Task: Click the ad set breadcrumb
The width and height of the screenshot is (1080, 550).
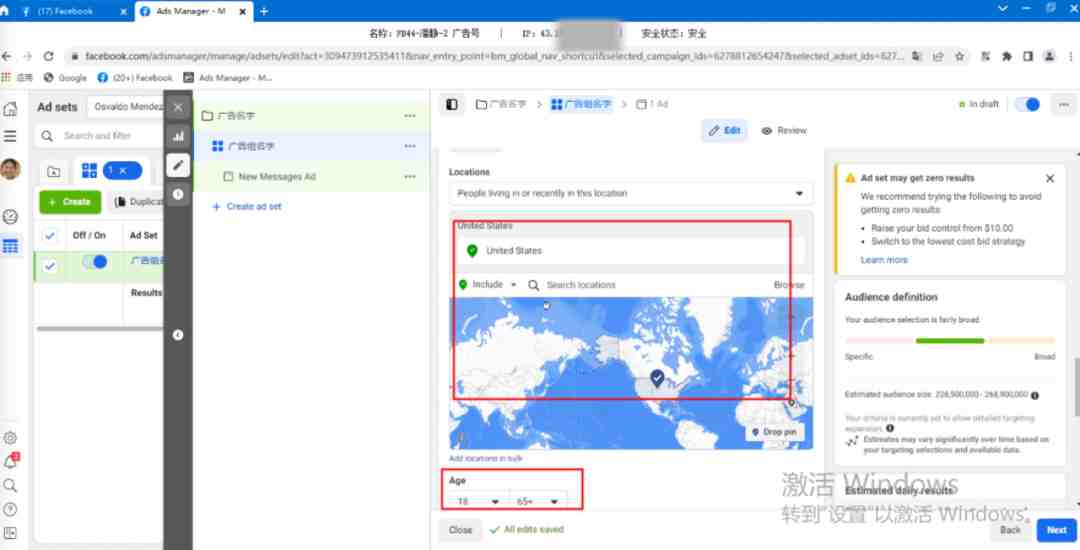Action: (581, 105)
